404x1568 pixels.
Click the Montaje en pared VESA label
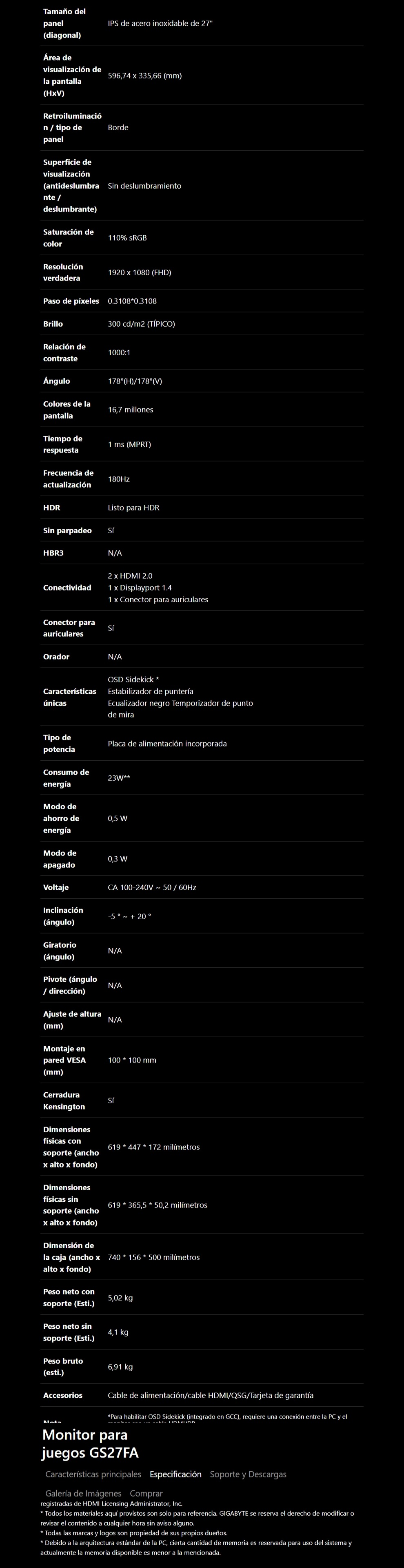(64, 1060)
